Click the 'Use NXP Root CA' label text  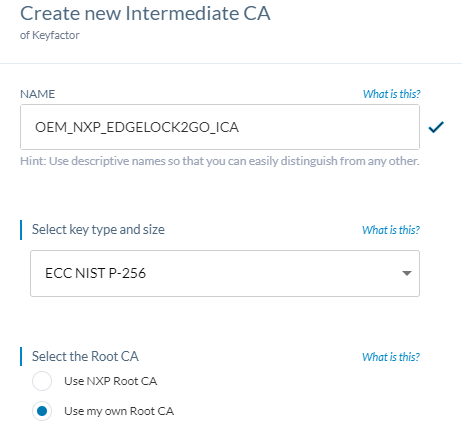(110, 381)
